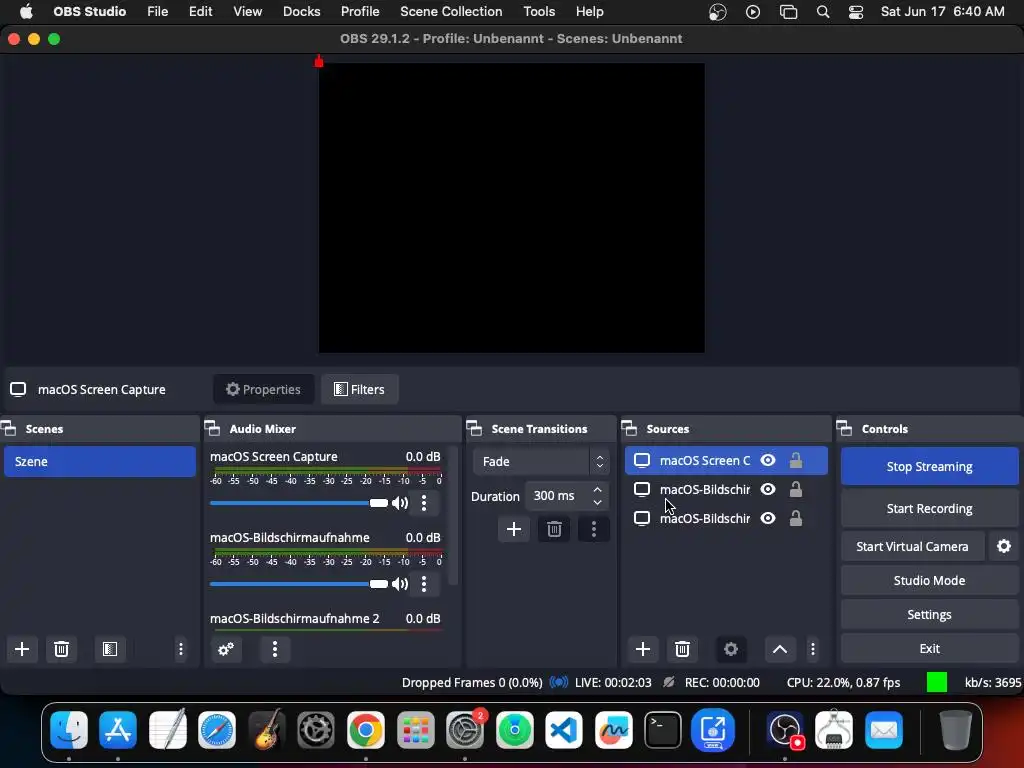Open Scenes panel three-dot options
1024x768 pixels.
181,649
